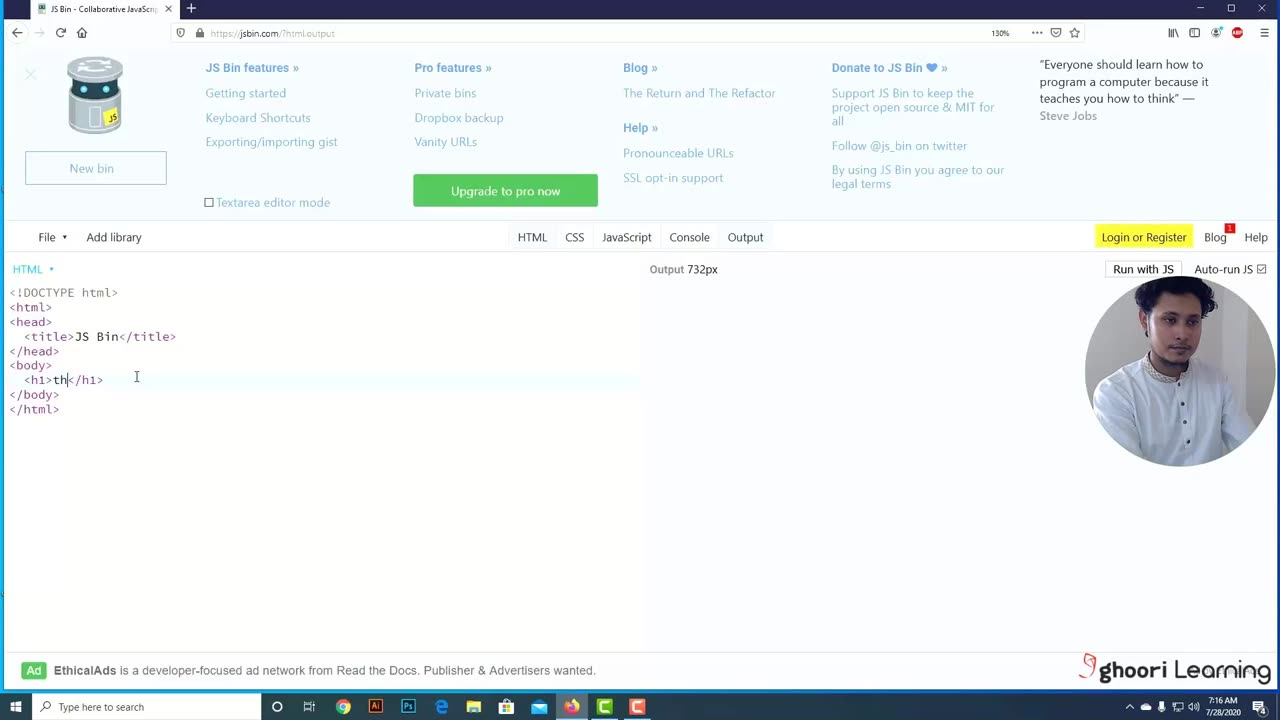Open the Firefox home page icon
1280x720 pixels.
82,33
